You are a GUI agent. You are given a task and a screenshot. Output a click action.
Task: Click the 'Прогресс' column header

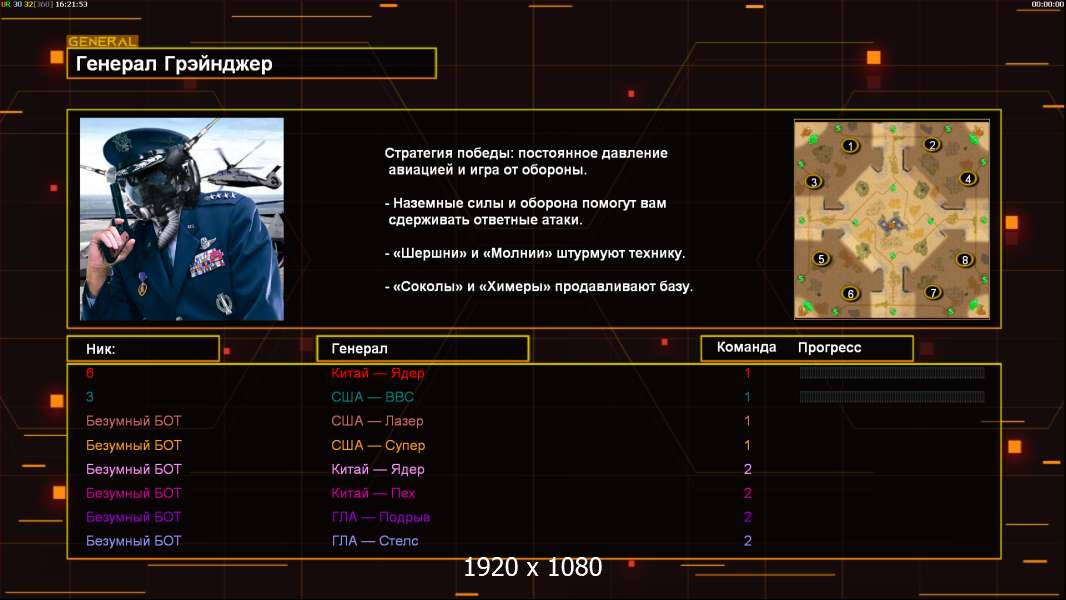pos(829,347)
